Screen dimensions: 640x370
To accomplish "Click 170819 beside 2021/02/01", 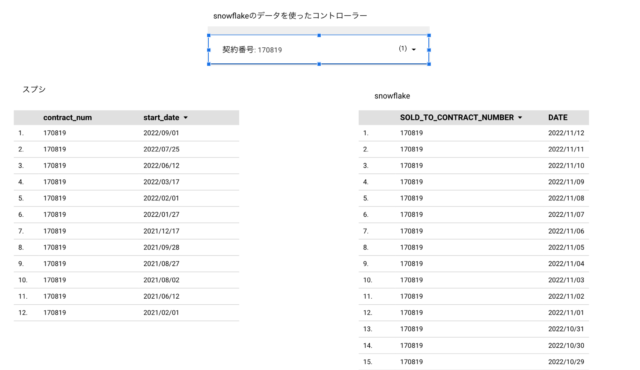I will pos(55,312).
